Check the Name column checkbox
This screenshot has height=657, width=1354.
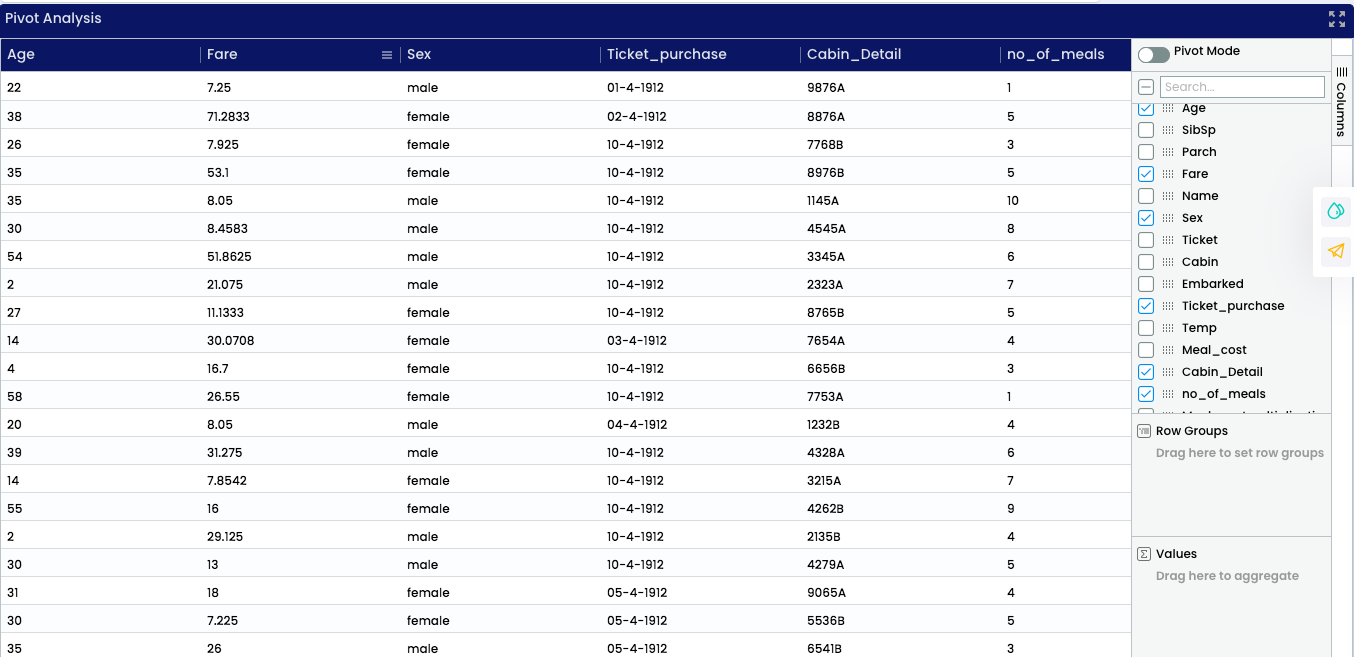coord(1146,196)
